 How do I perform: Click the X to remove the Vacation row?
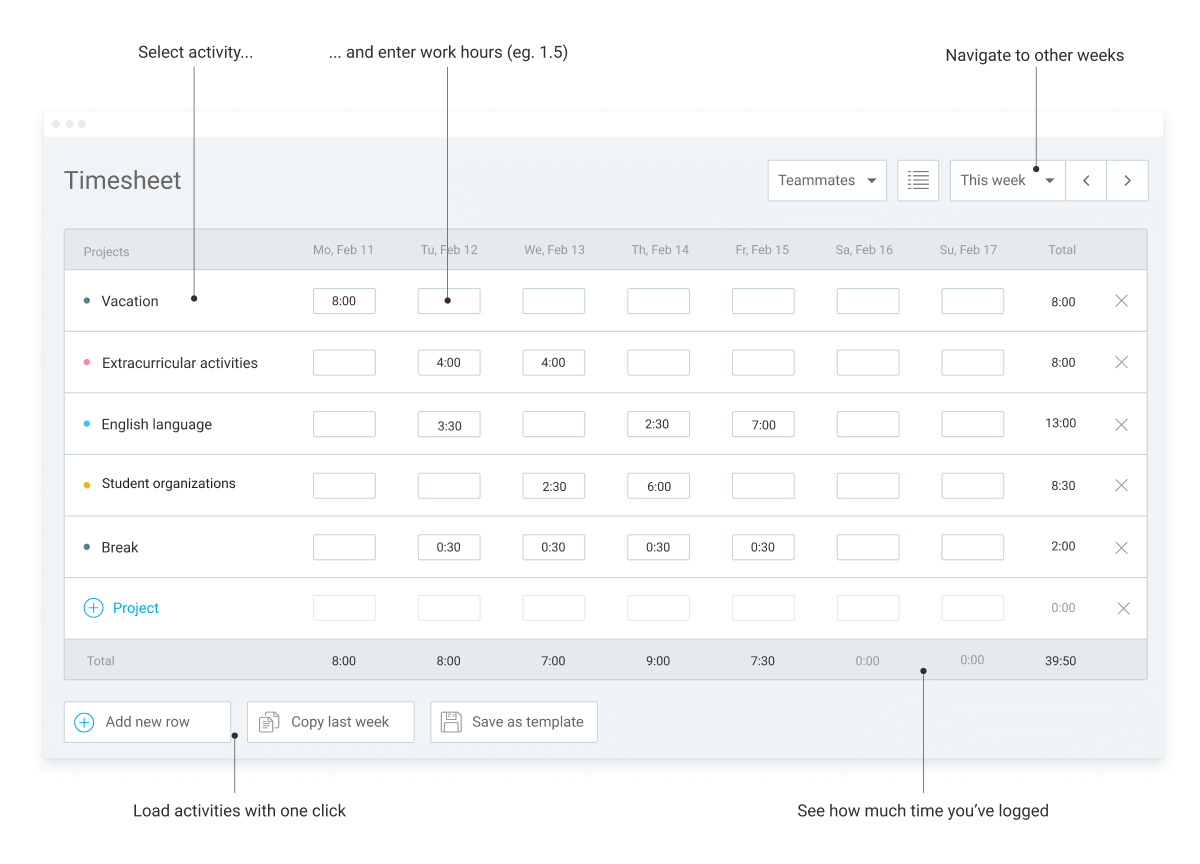click(1121, 300)
